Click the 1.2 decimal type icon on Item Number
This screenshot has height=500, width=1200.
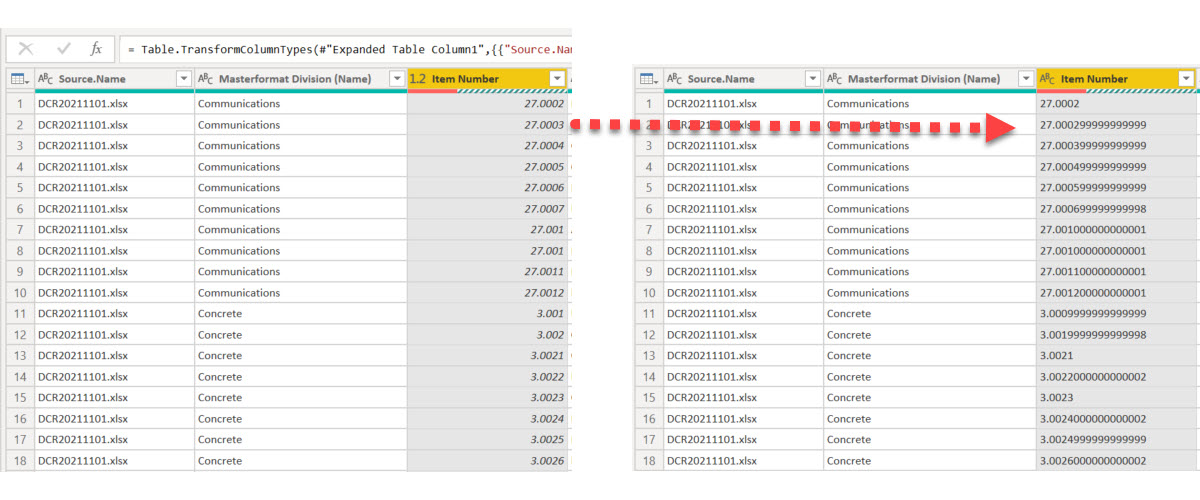[418, 79]
